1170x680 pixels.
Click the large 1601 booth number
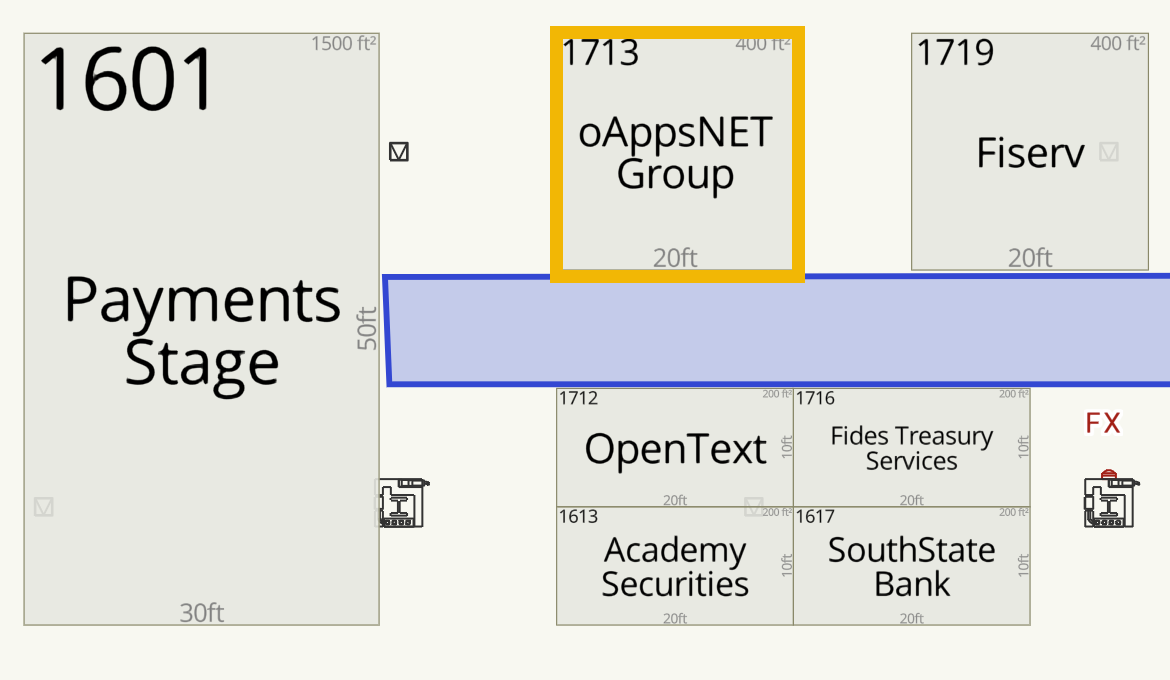[127, 79]
